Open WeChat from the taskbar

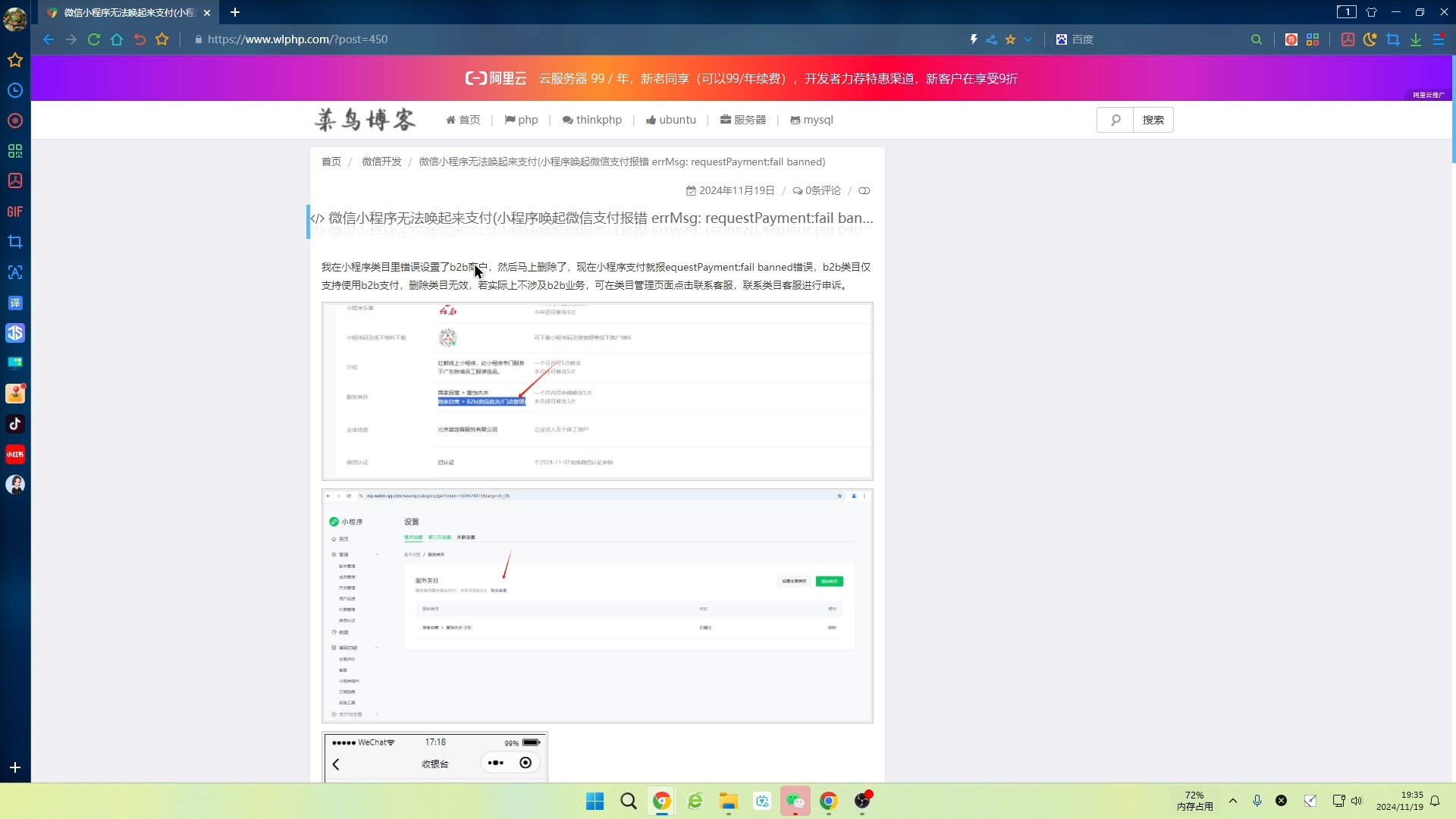(x=795, y=801)
